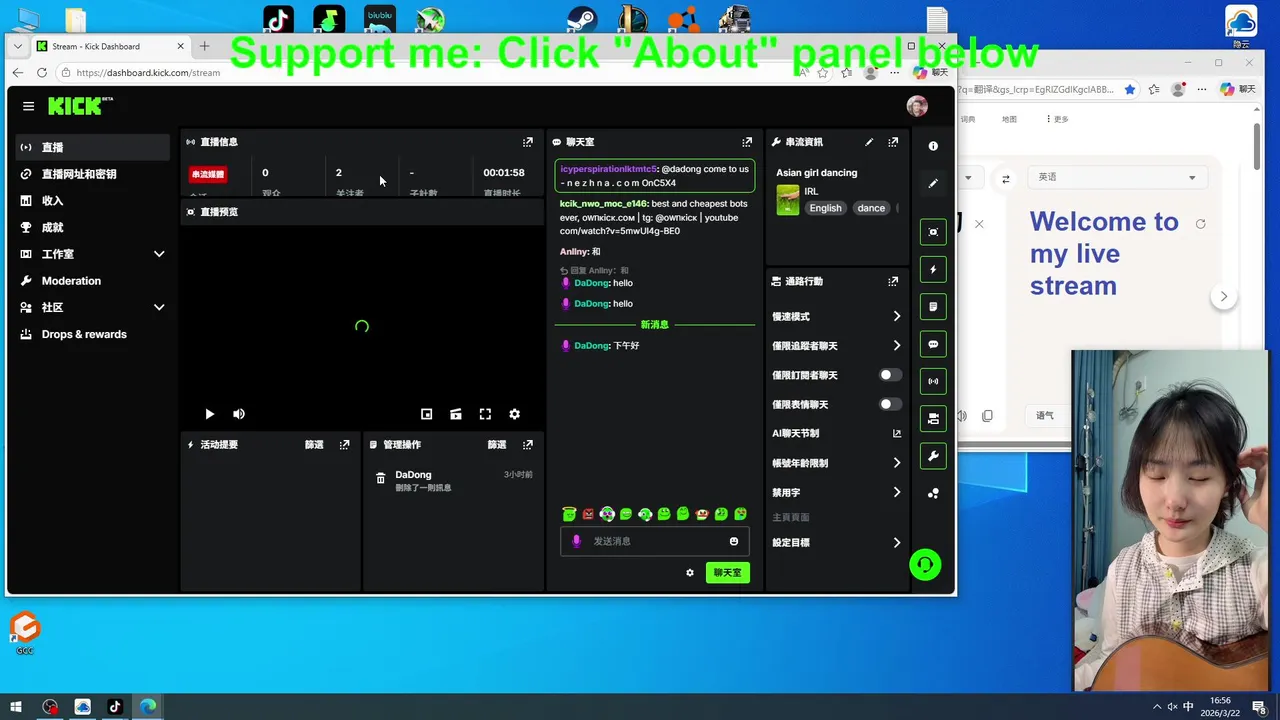Toggle the broadcast signal icon in right toolbar
The width and height of the screenshot is (1280, 720).
click(x=933, y=381)
